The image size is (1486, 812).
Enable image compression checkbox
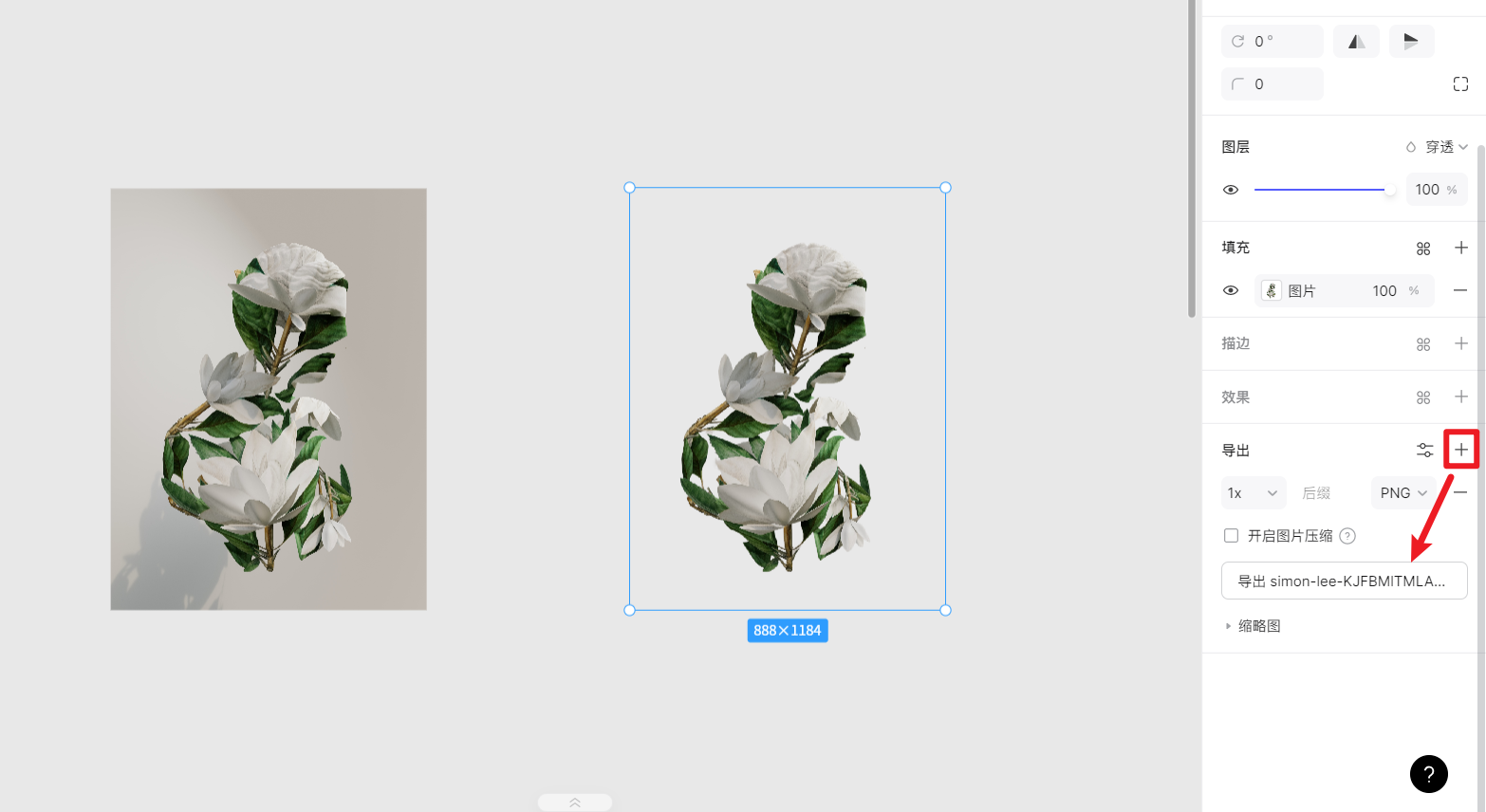pos(1232,536)
